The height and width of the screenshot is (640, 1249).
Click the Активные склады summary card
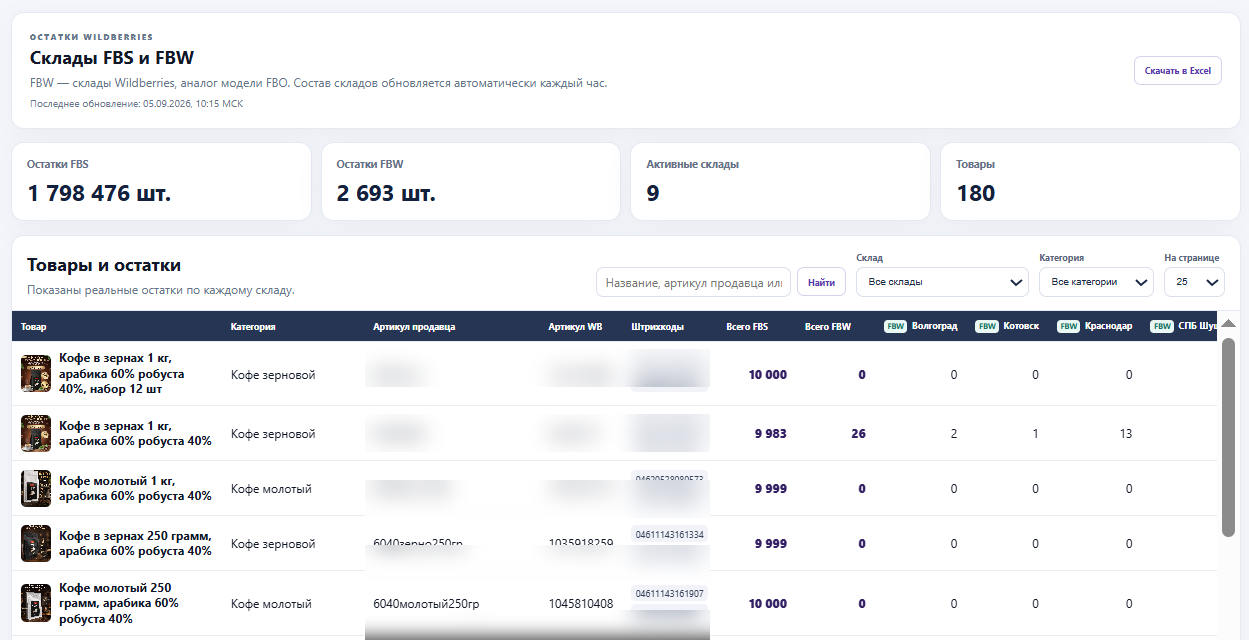coord(780,181)
